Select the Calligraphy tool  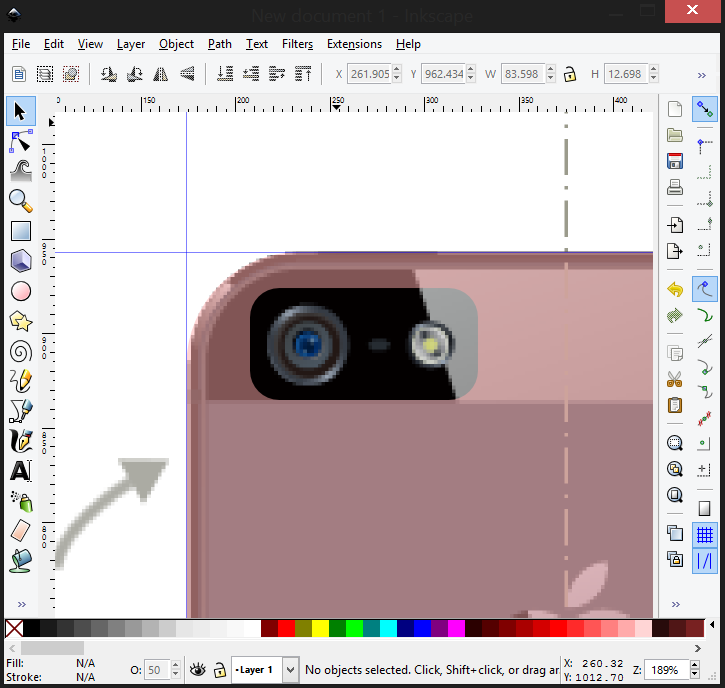tap(20, 441)
